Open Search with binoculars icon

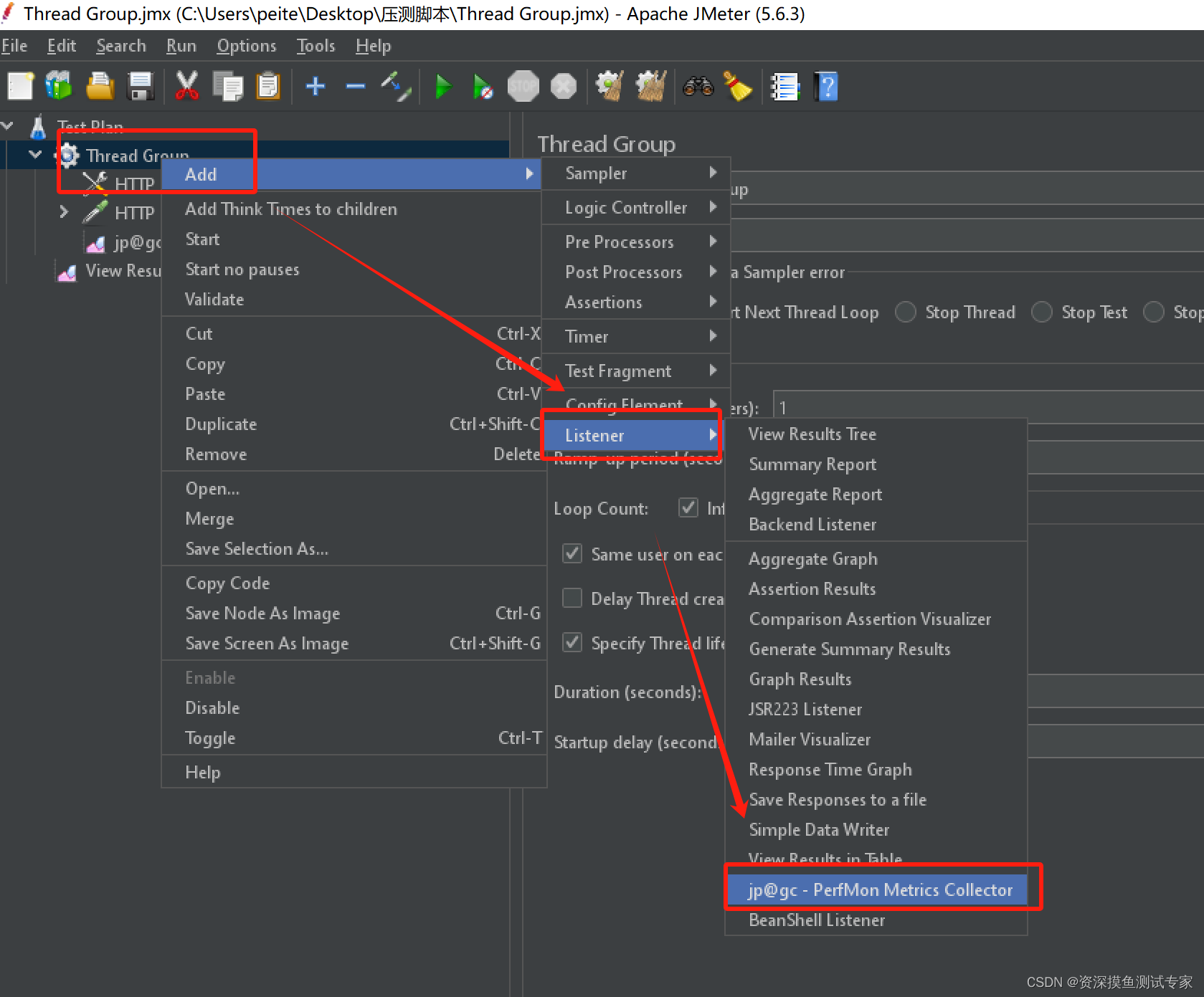[698, 87]
